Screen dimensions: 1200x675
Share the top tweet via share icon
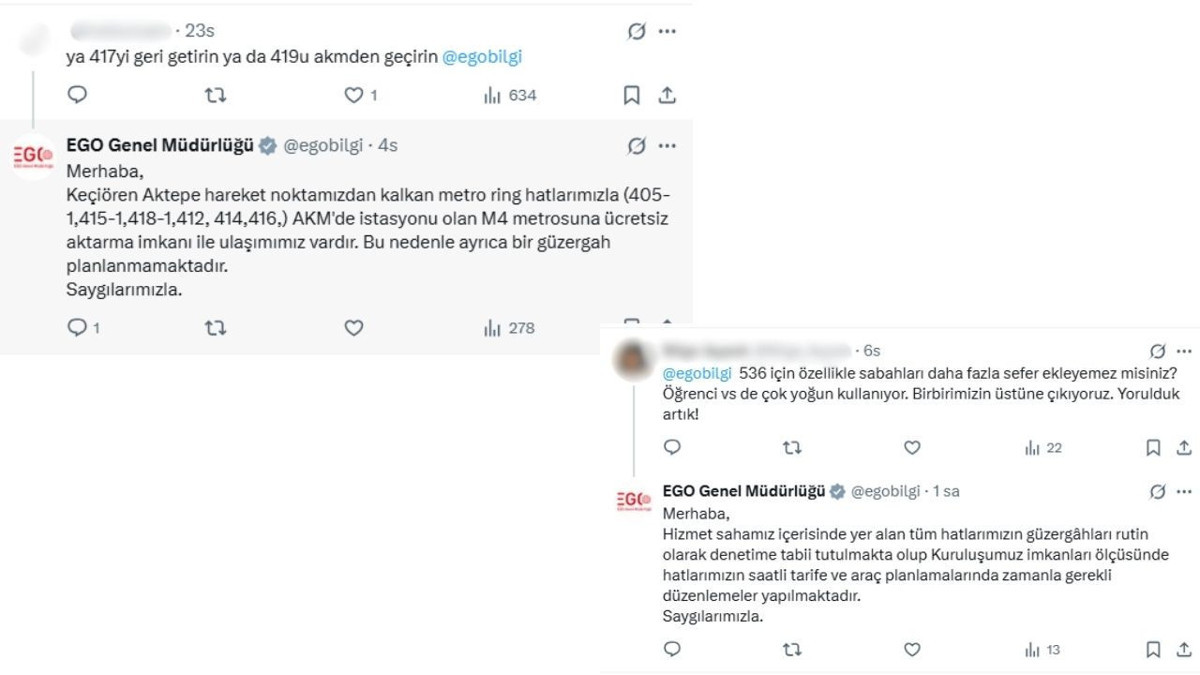(668, 95)
